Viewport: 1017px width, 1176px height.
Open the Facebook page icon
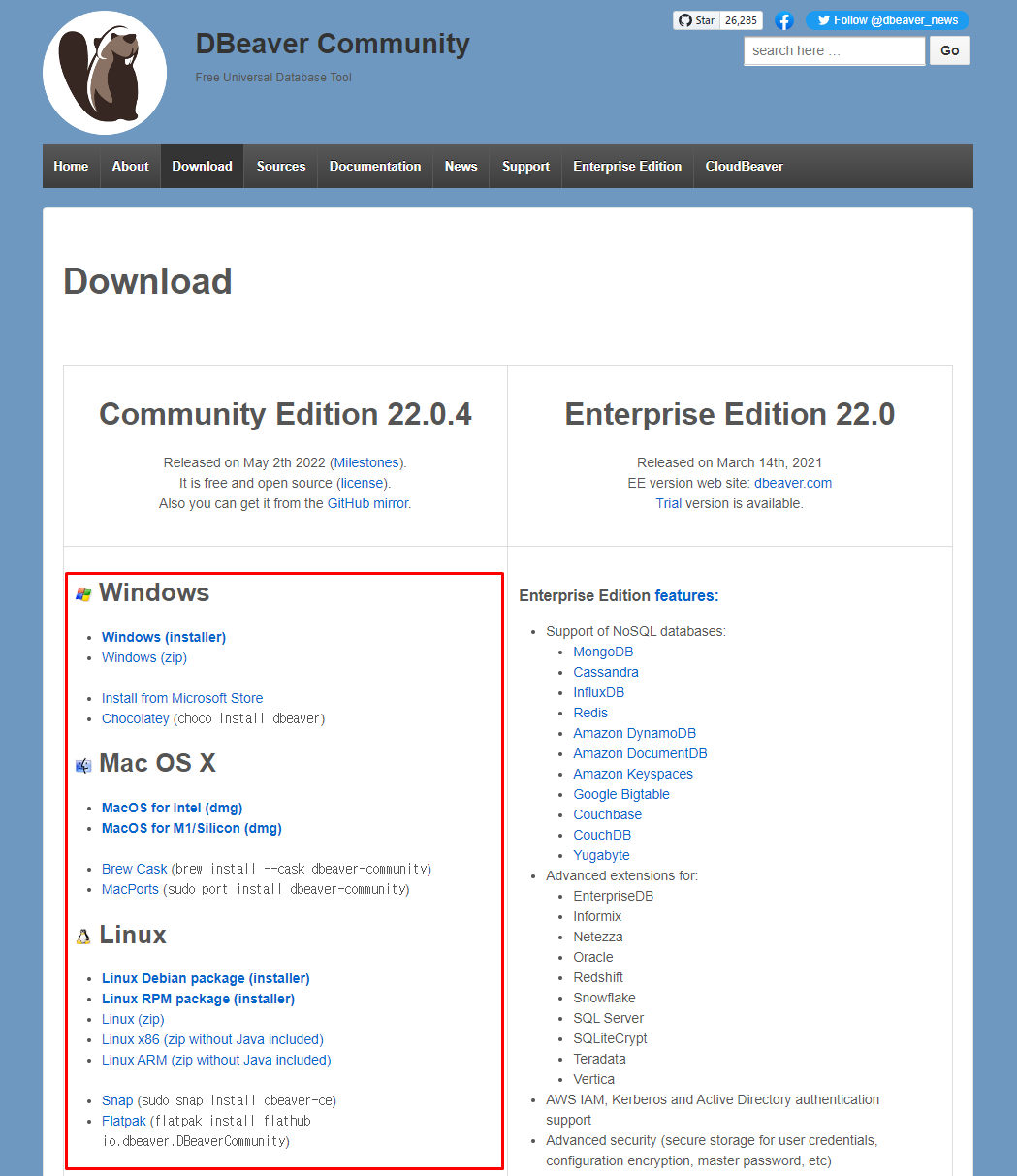tap(784, 20)
